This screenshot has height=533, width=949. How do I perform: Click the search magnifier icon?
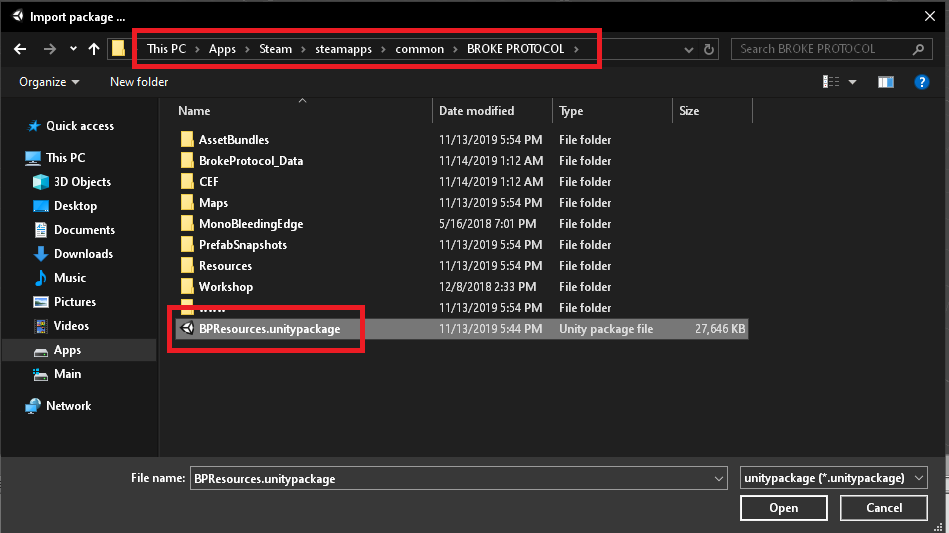[x=918, y=49]
